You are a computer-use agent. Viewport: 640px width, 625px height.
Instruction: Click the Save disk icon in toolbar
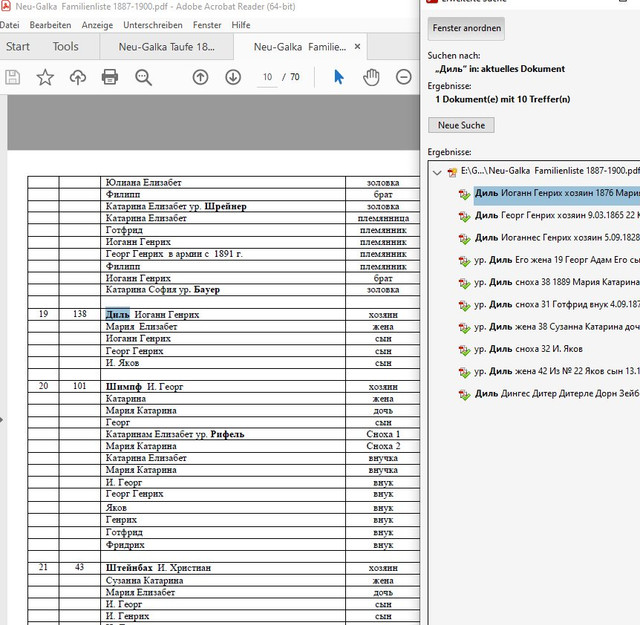12,77
